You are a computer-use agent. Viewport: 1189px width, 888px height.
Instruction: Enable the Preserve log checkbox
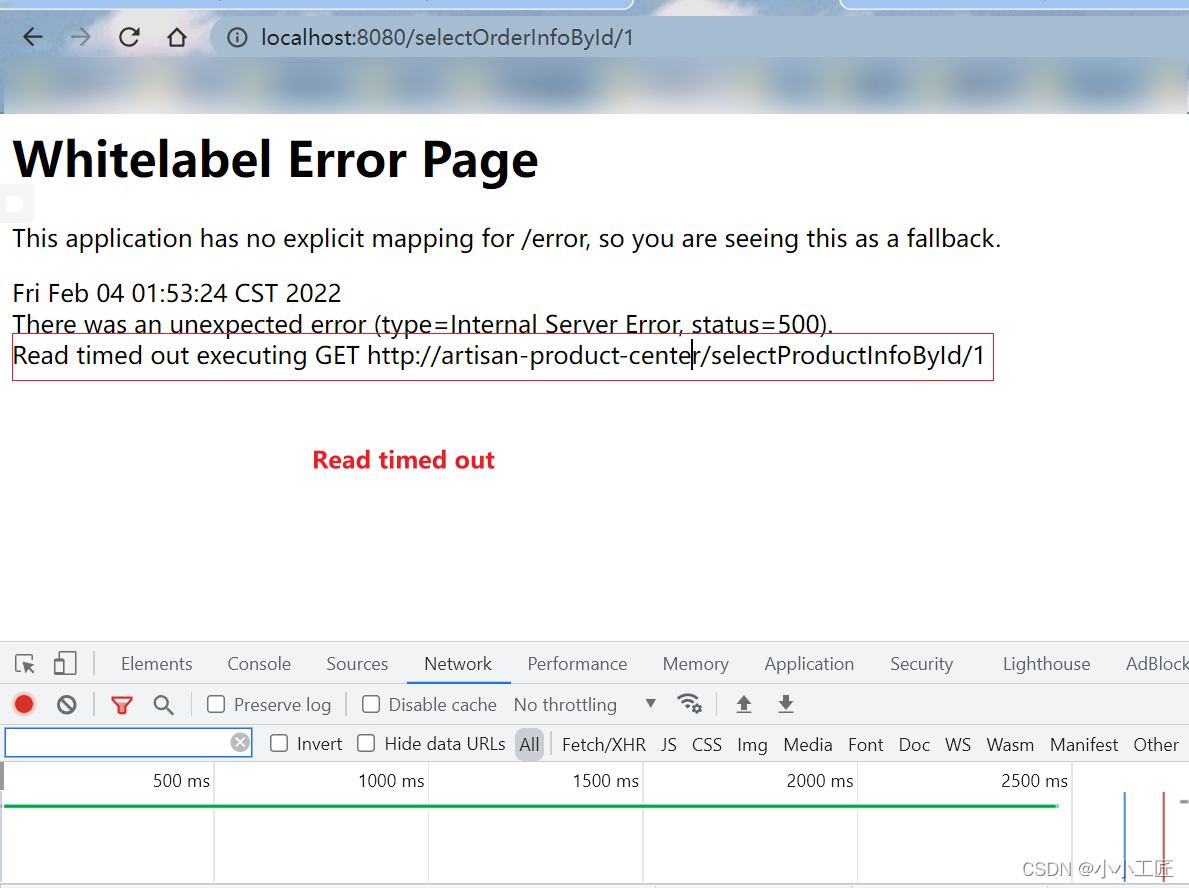(x=216, y=705)
